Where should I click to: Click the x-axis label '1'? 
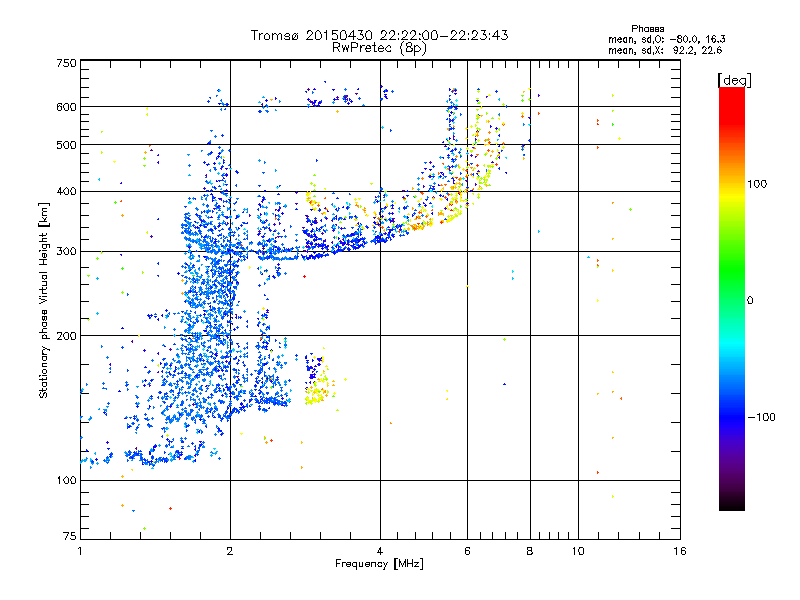pyautogui.click(x=80, y=551)
